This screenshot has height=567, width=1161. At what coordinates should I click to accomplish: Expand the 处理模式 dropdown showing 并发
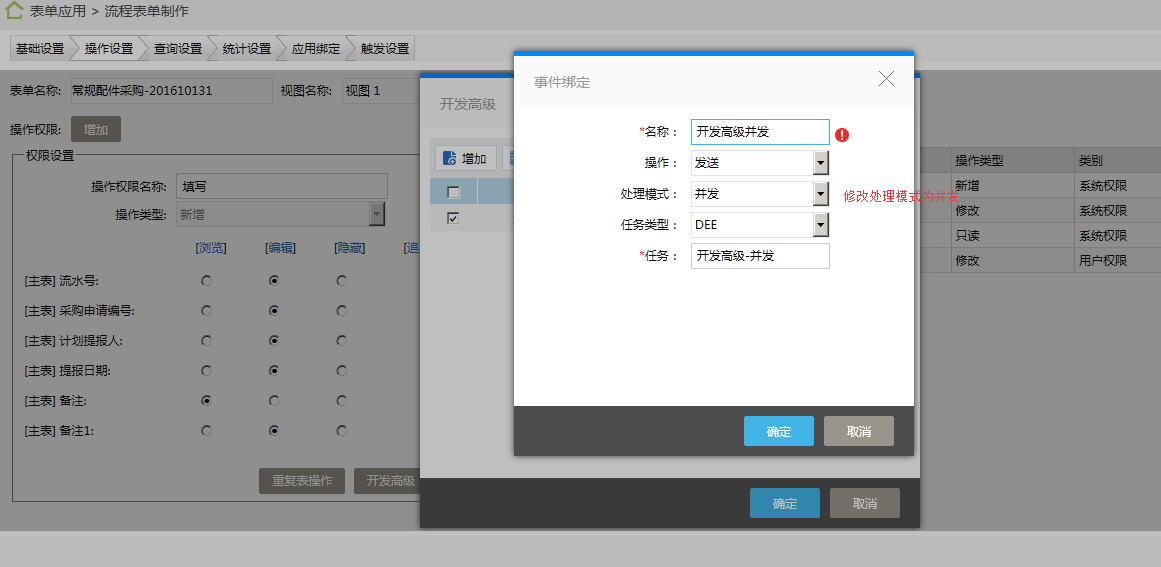820,194
